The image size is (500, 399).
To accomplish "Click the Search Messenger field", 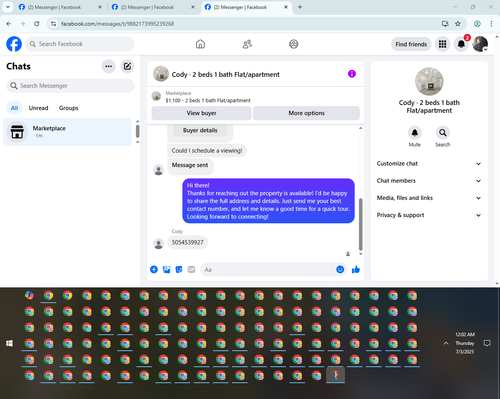I will click(x=70, y=86).
